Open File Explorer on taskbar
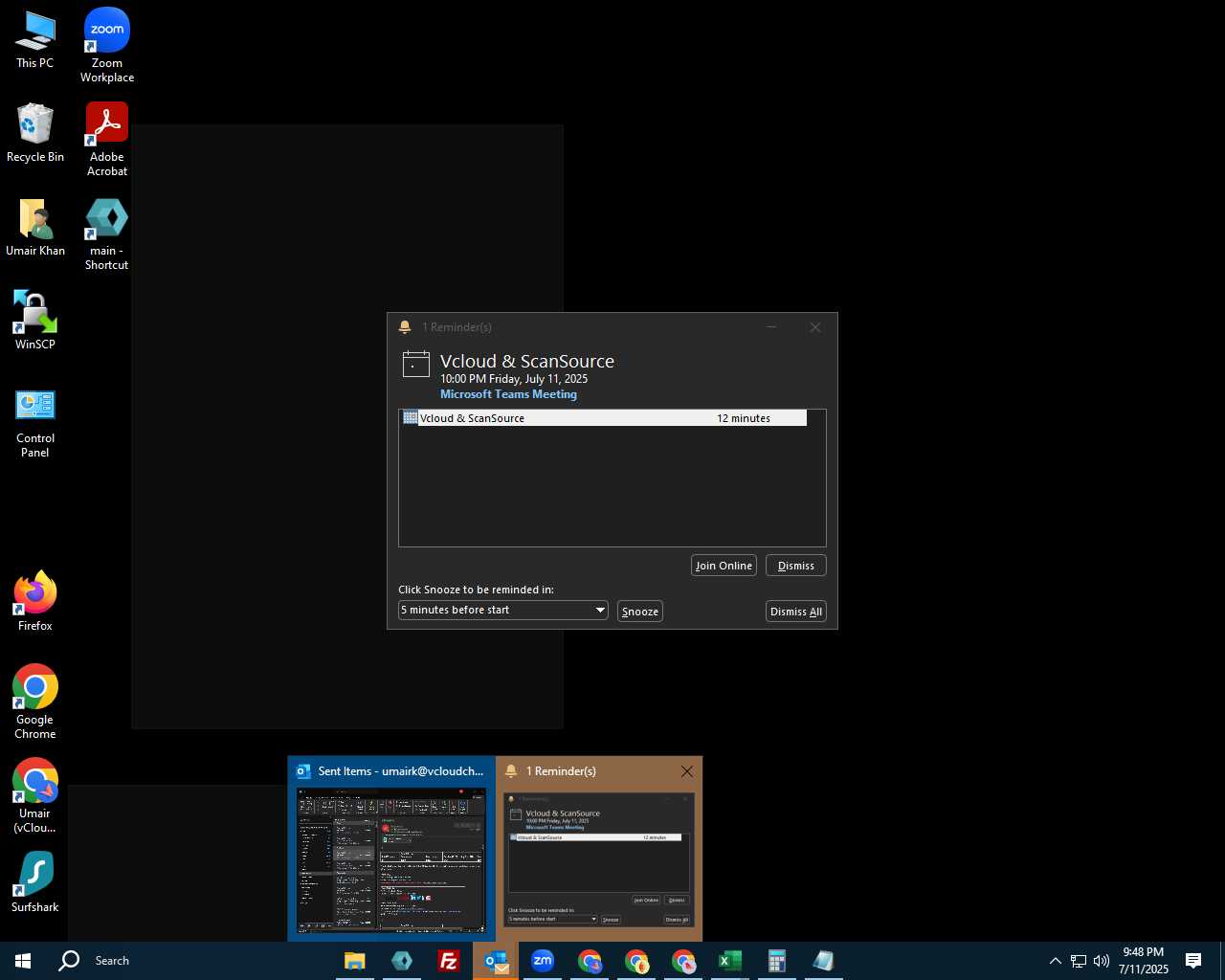1225x980 pixels. (355, 961)
